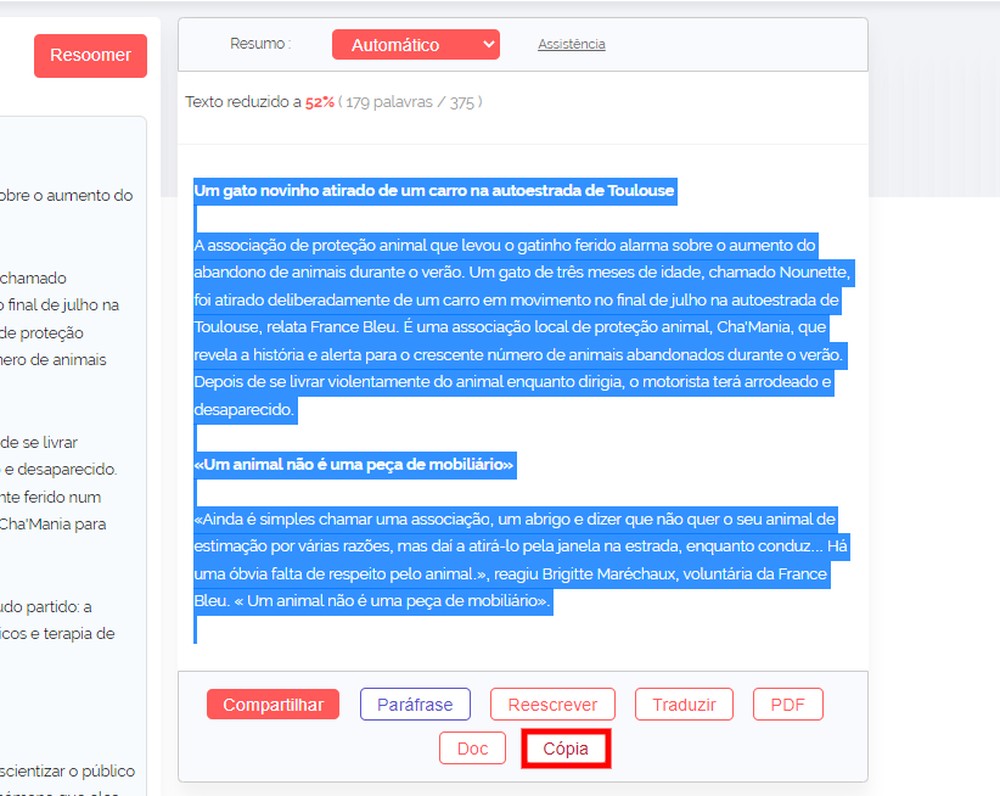Download the summary as Doc
1000x796 pixels.
tap(472, 747)
